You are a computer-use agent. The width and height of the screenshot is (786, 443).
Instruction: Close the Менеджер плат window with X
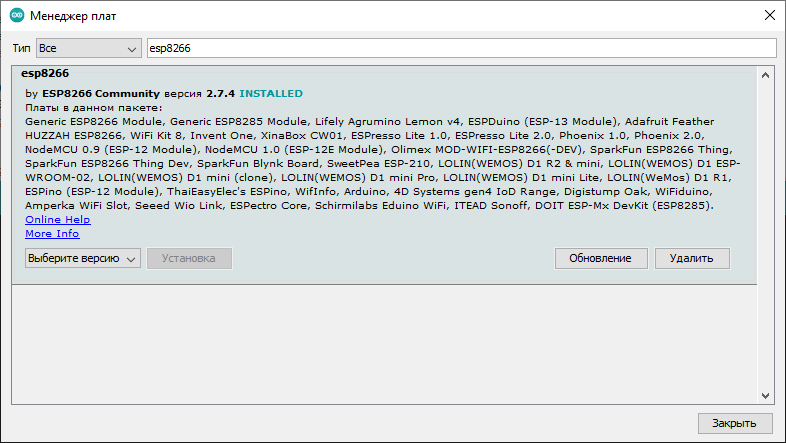tap(768, 16)
